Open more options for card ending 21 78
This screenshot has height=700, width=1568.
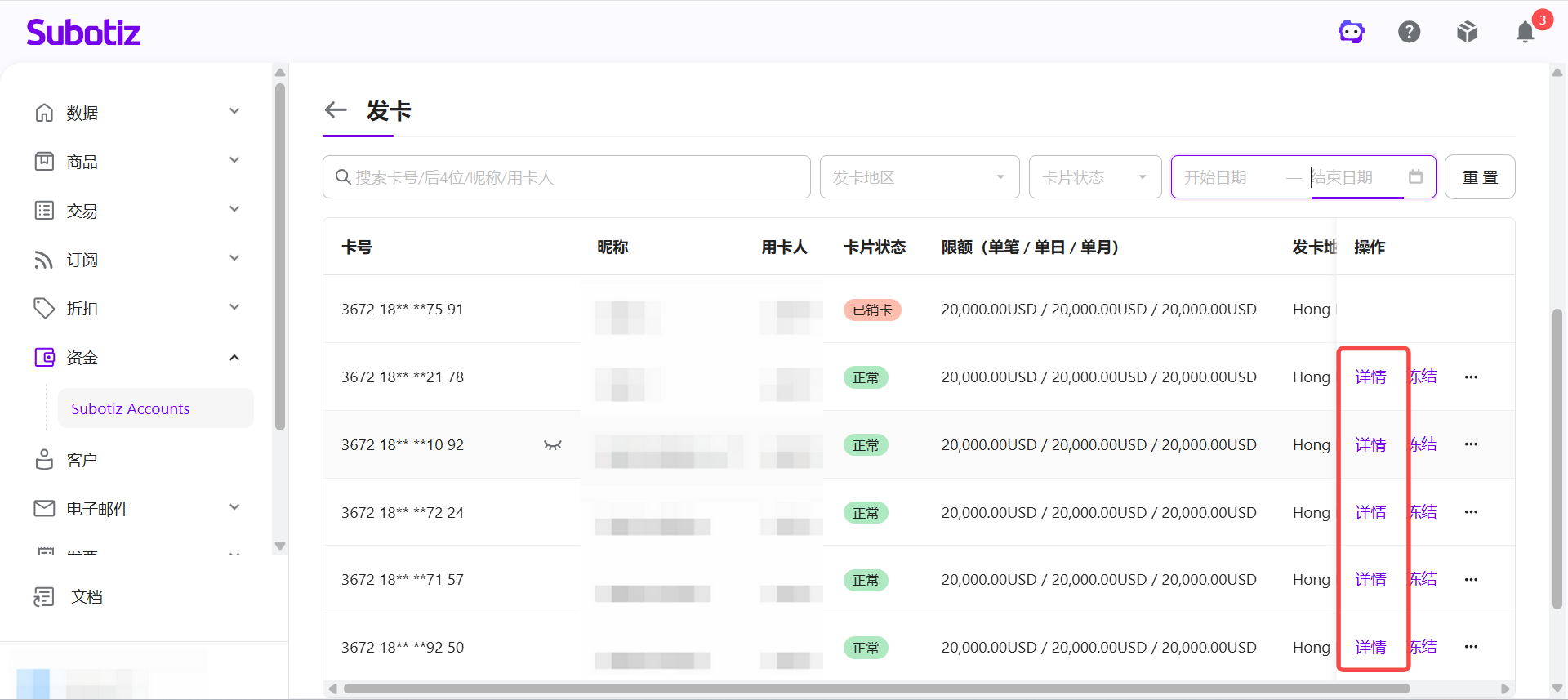click(1471, 377)
